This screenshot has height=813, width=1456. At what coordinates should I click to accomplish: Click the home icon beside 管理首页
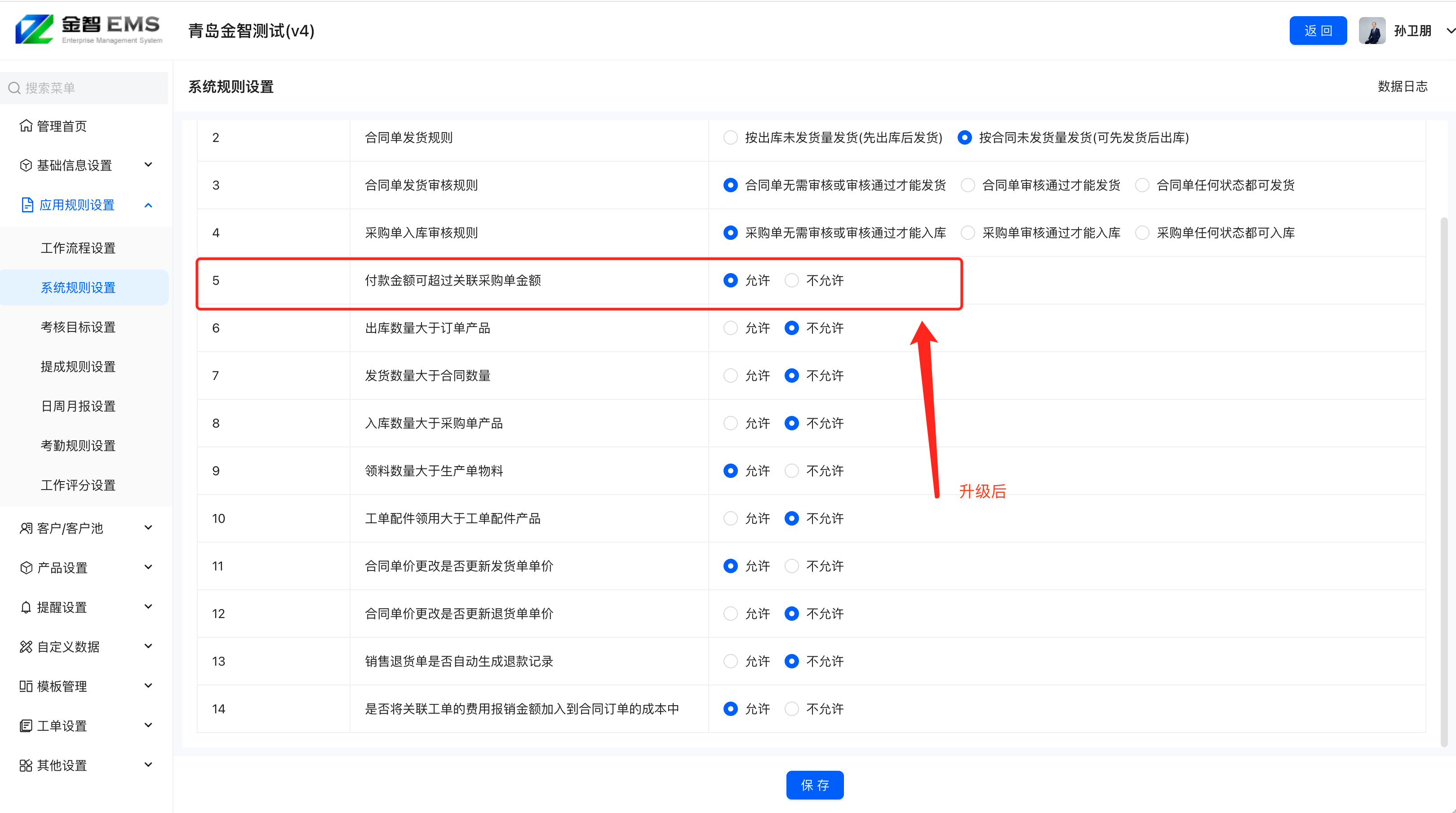pos(26,125)
